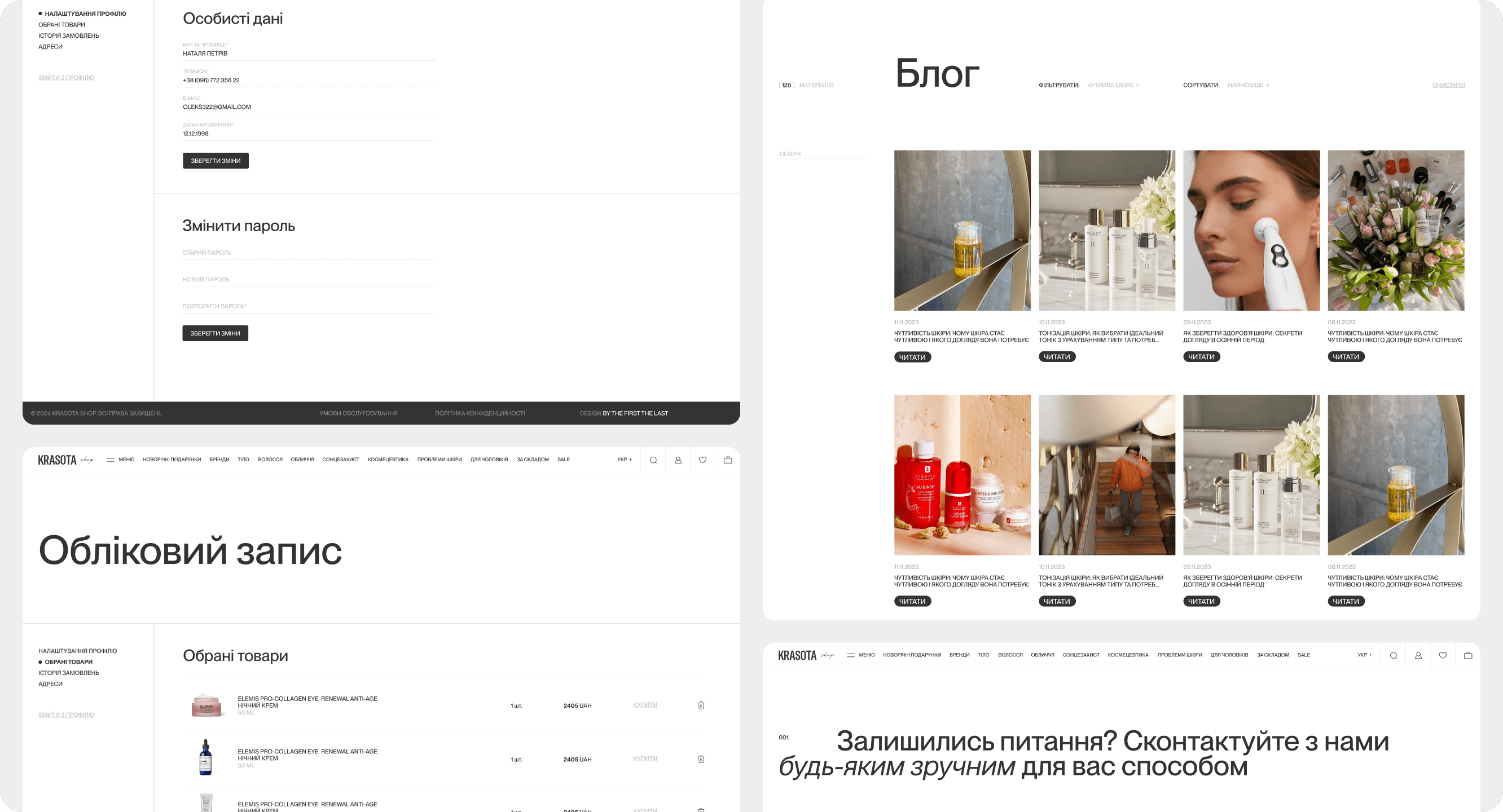Click Читати under the face massager article

pyautogui.click(x=1201, y=357)
